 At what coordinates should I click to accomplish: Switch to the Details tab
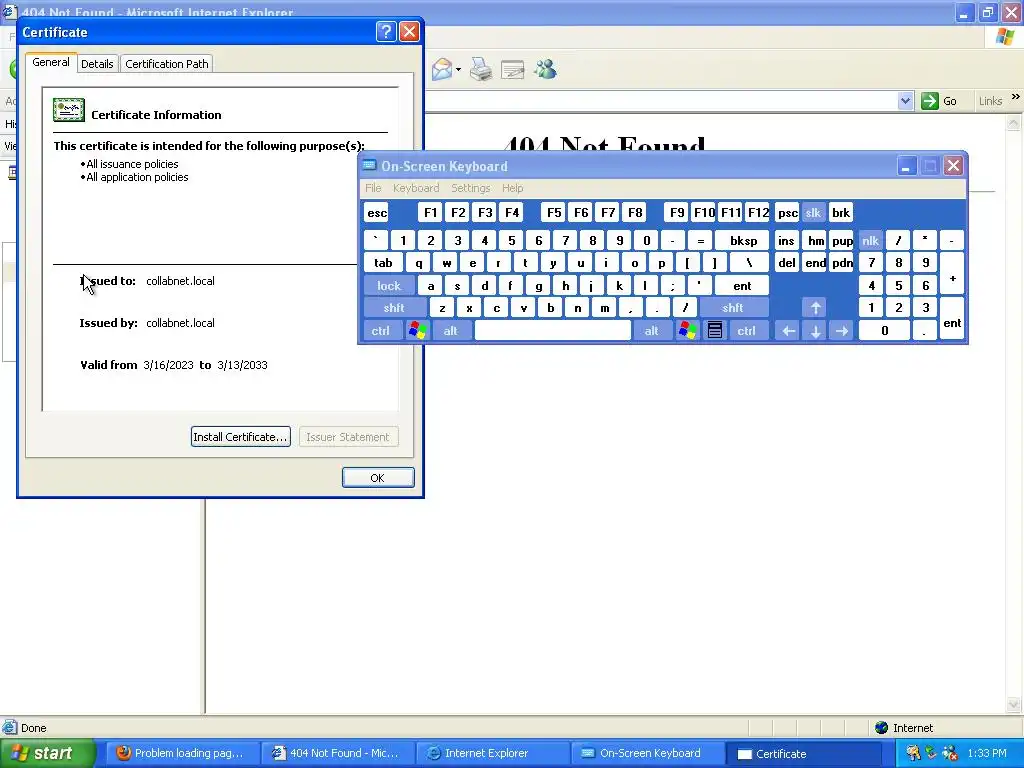click(x=97, y=64)
